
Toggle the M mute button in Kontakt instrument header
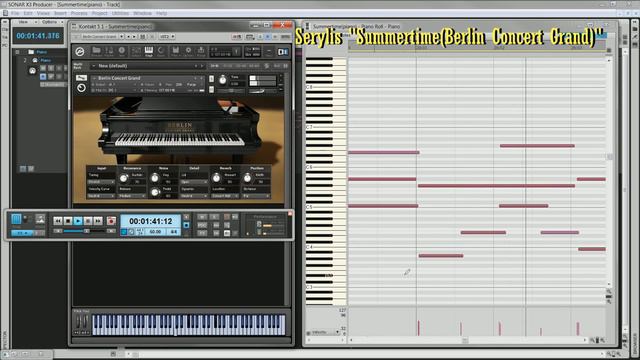pyautogui.click(x=211, y=89)
